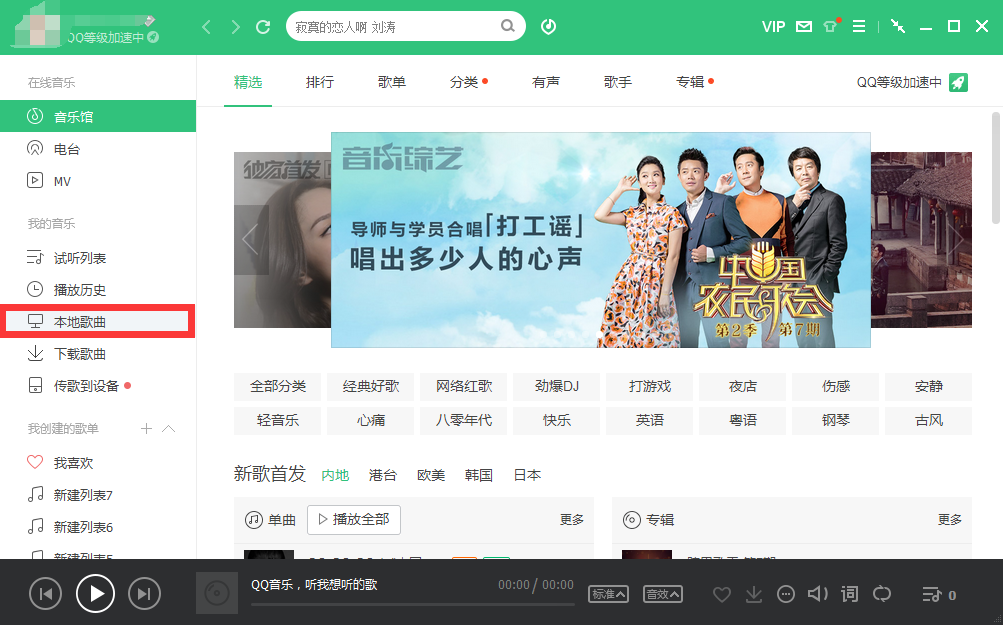
Task: Go forward using the forward arrow
Action: tap(235, 27)
